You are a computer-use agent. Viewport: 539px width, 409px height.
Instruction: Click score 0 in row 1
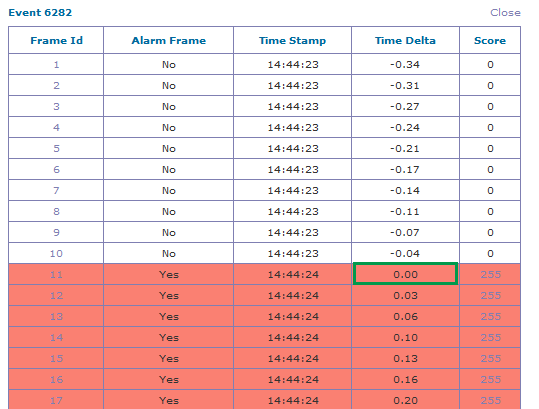pyautogui.click(x=490, y=65)
